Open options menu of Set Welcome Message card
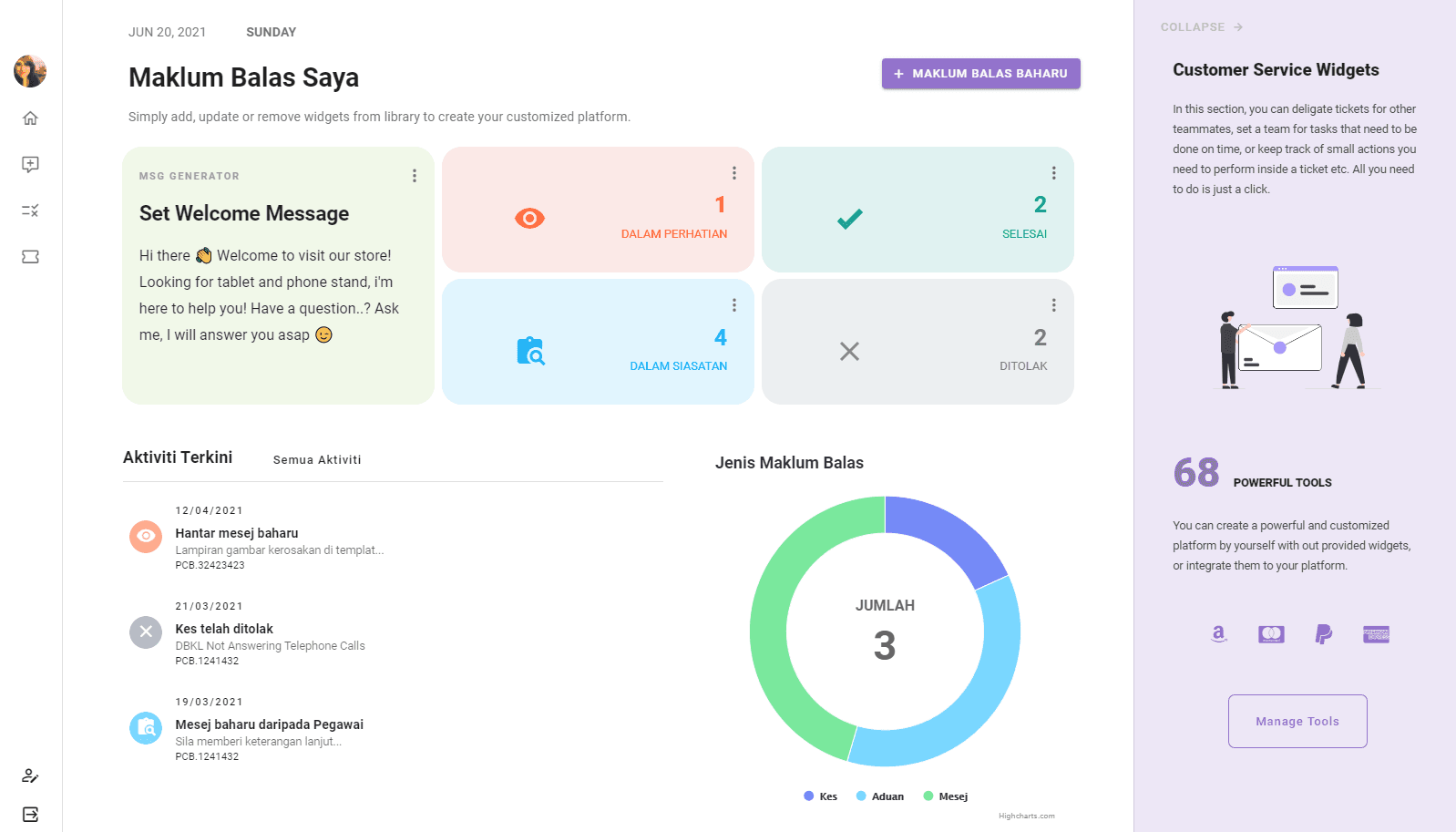Screen dimensions: 1456x832 point(415,176)
